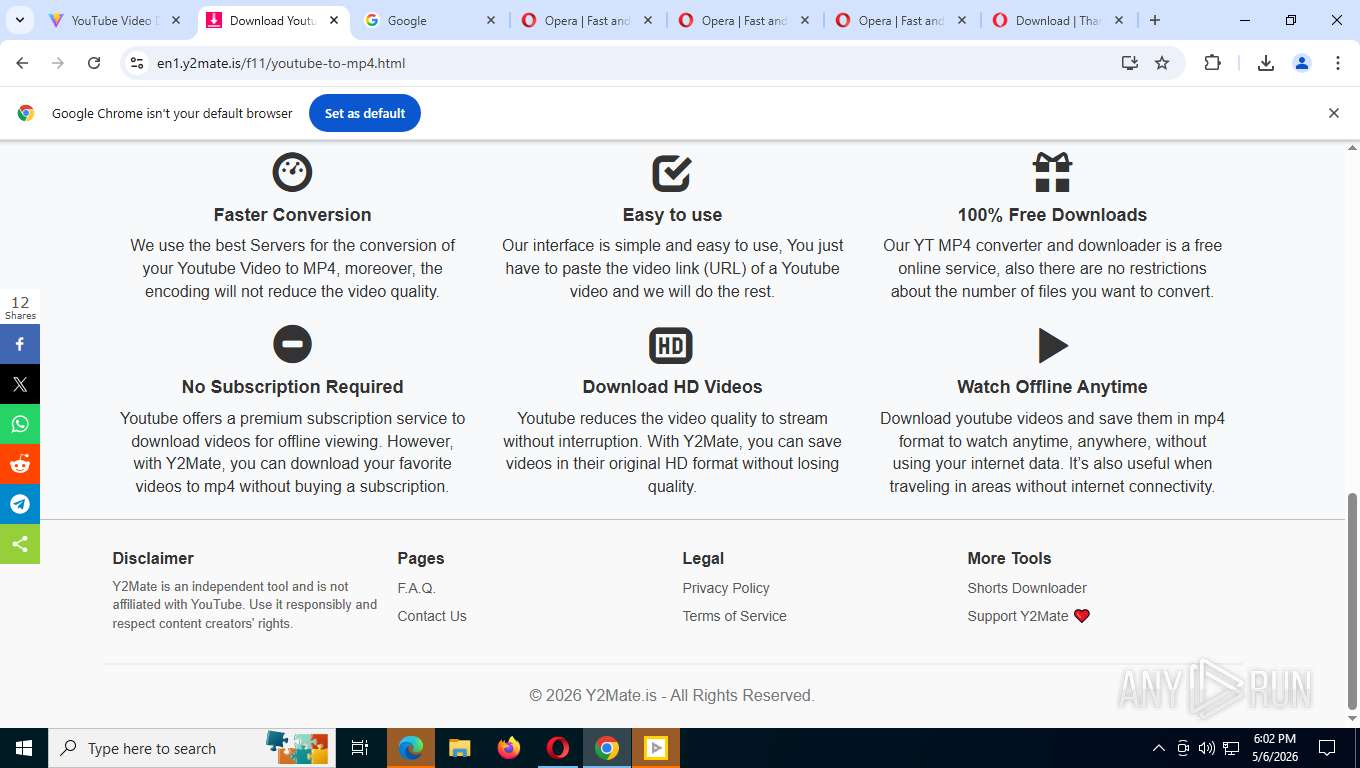Share via WhatsApp sidebar icon
This screenshot has height=768, width=1360.
(x=20, y=424)
